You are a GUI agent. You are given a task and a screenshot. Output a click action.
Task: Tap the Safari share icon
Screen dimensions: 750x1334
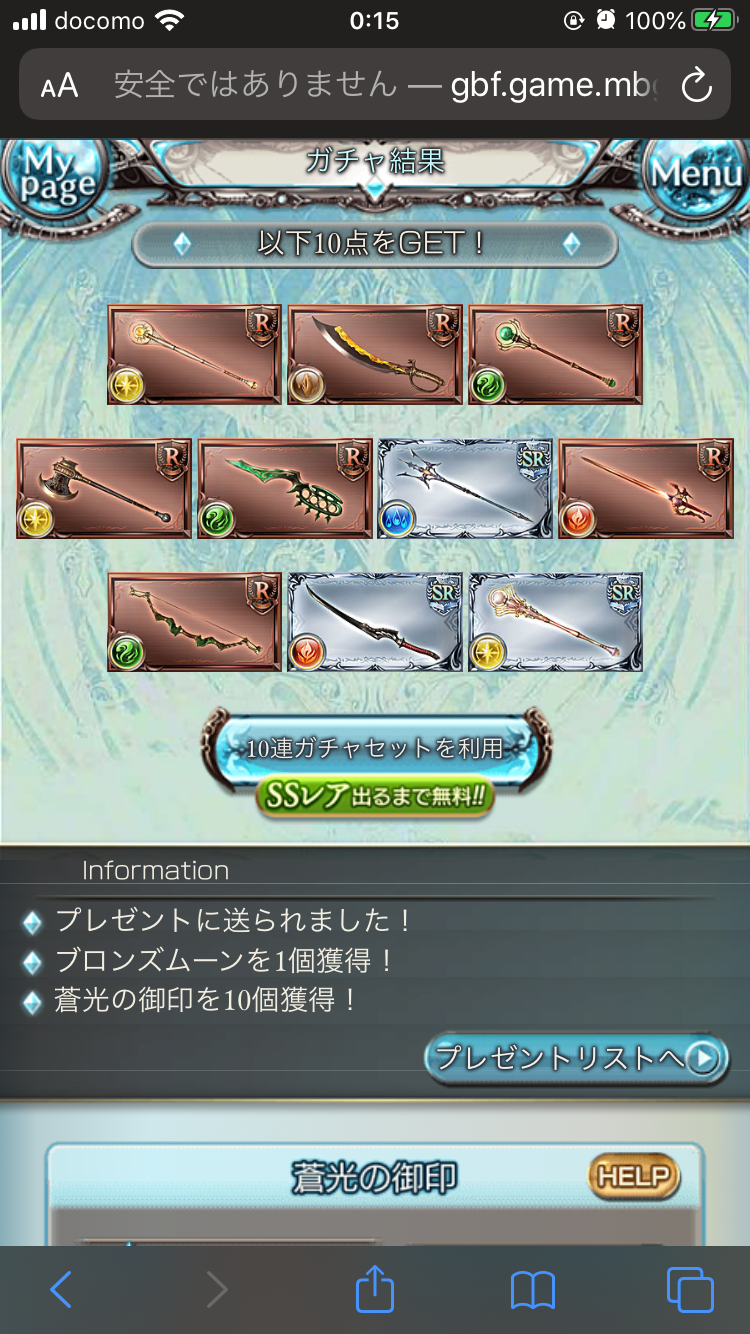point(375,1290)
